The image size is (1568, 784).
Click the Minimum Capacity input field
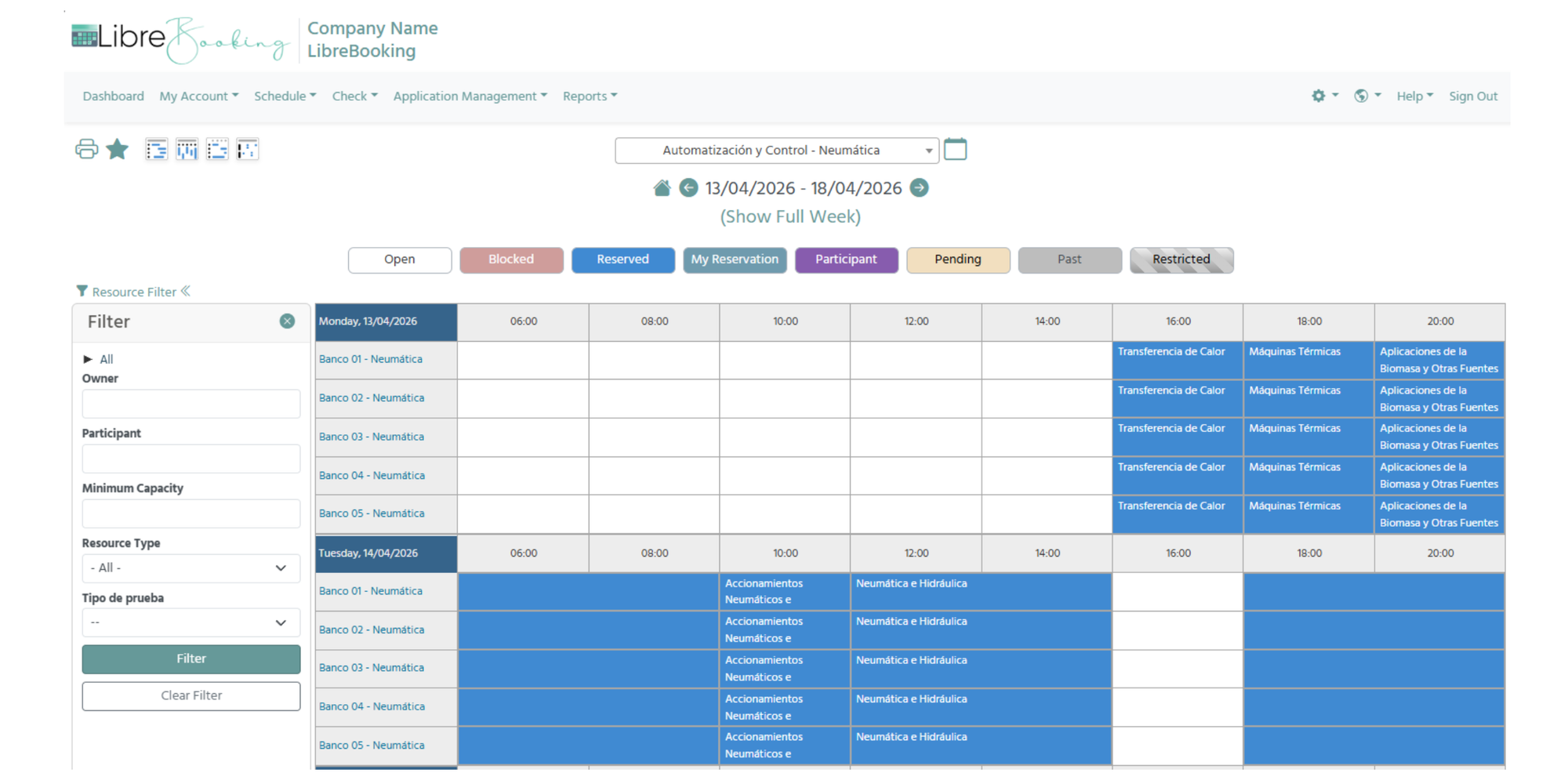[191, 514]
